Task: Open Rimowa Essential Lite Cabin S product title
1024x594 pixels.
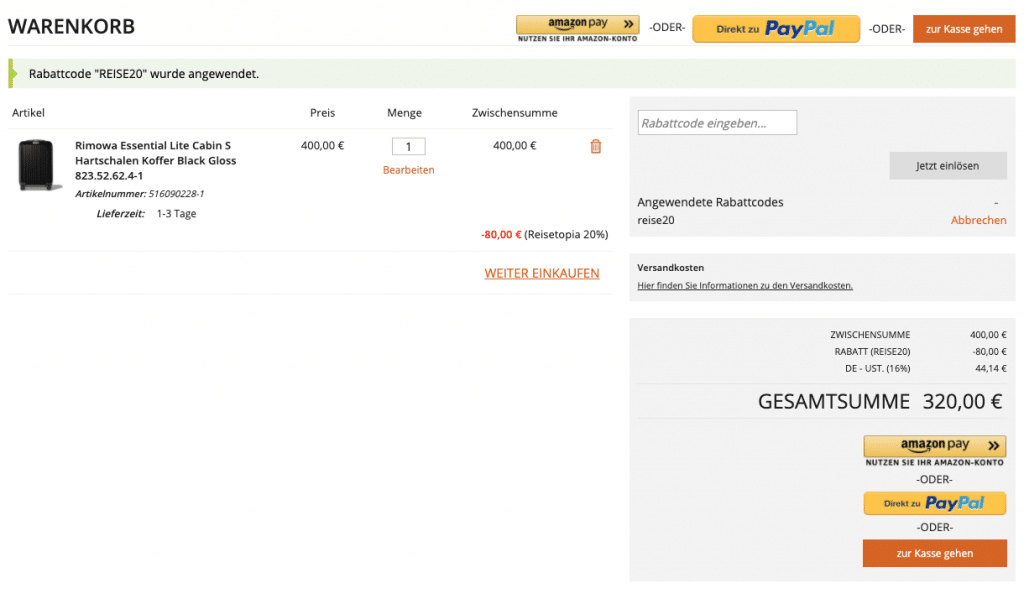Action: (x=155, y=160)
